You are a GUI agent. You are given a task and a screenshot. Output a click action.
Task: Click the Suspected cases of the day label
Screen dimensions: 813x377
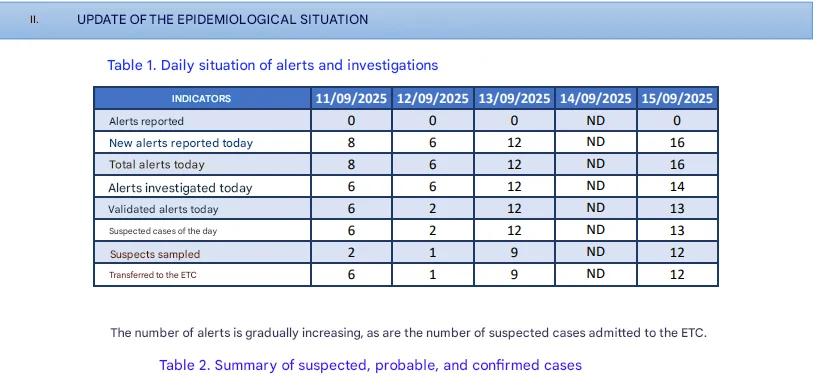click(163, 231)
